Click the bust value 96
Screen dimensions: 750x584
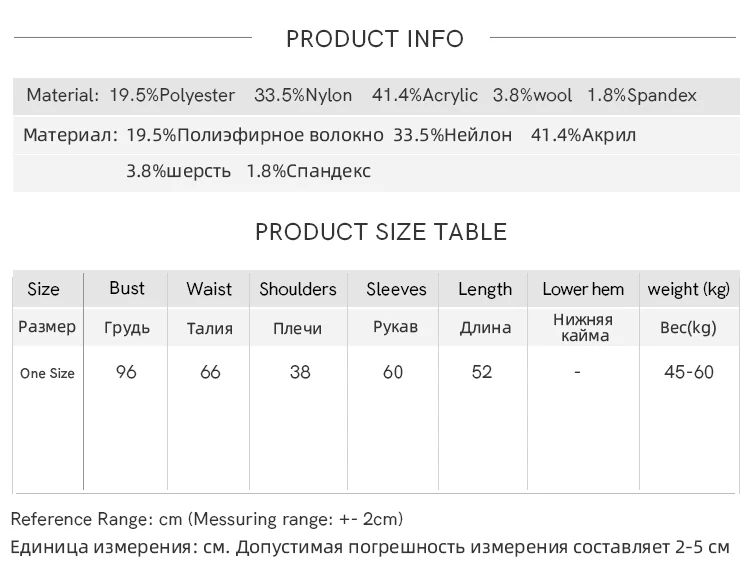pyautogui.click(x=126, y=372)
